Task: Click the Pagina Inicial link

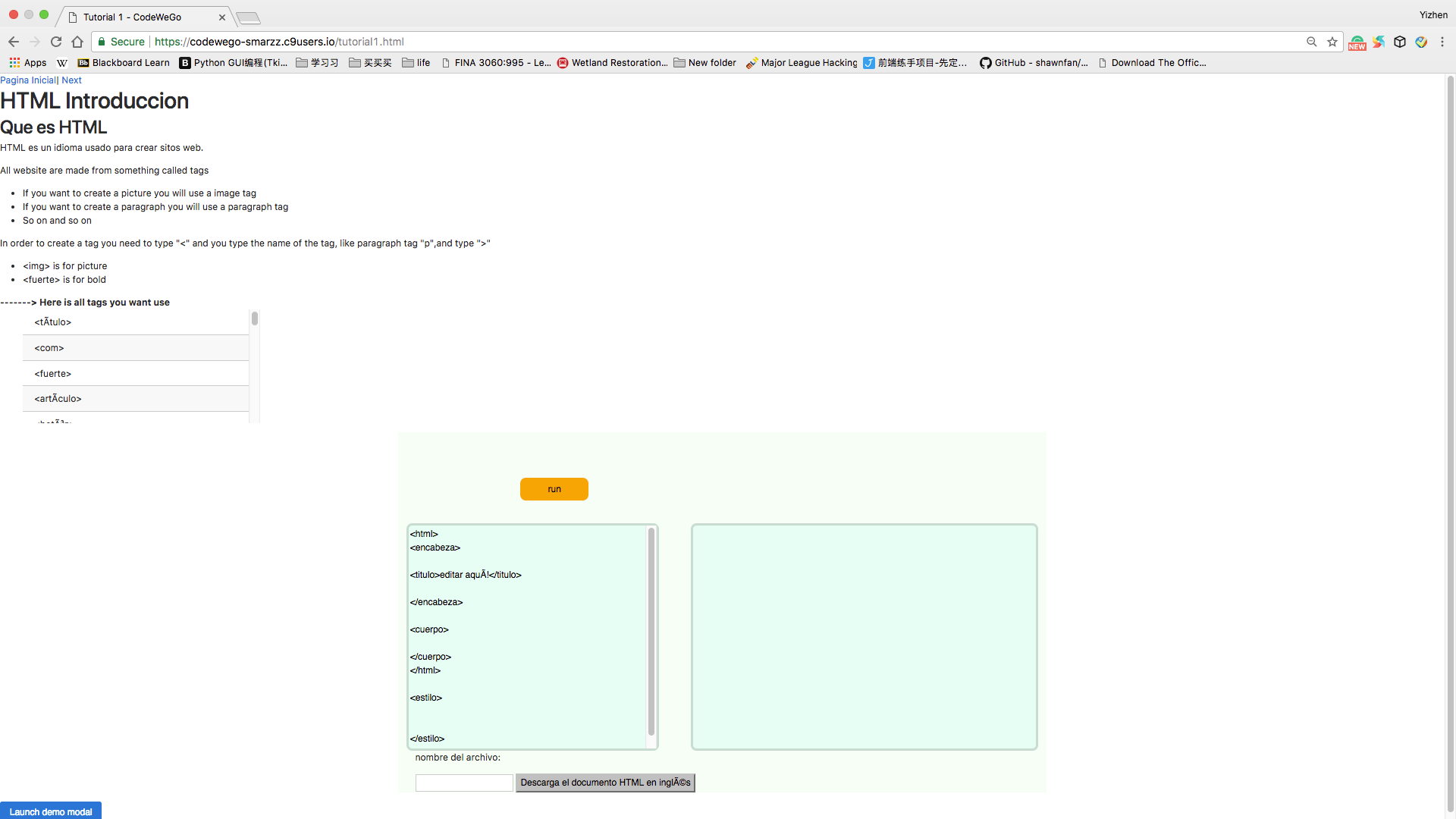Action: coord(28,80)
